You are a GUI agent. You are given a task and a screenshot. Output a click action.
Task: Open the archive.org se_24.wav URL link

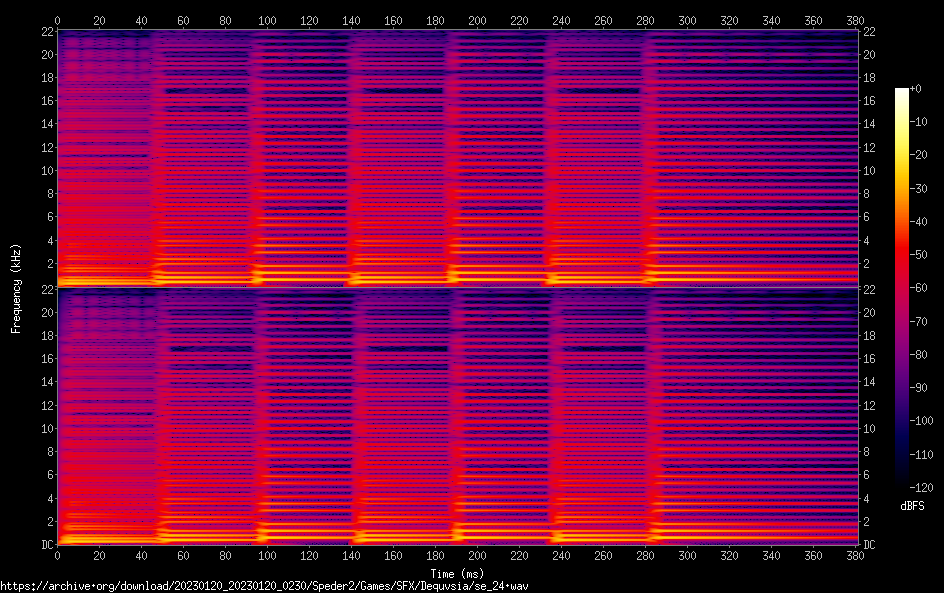pyautogui.click(x=264, y=586)
